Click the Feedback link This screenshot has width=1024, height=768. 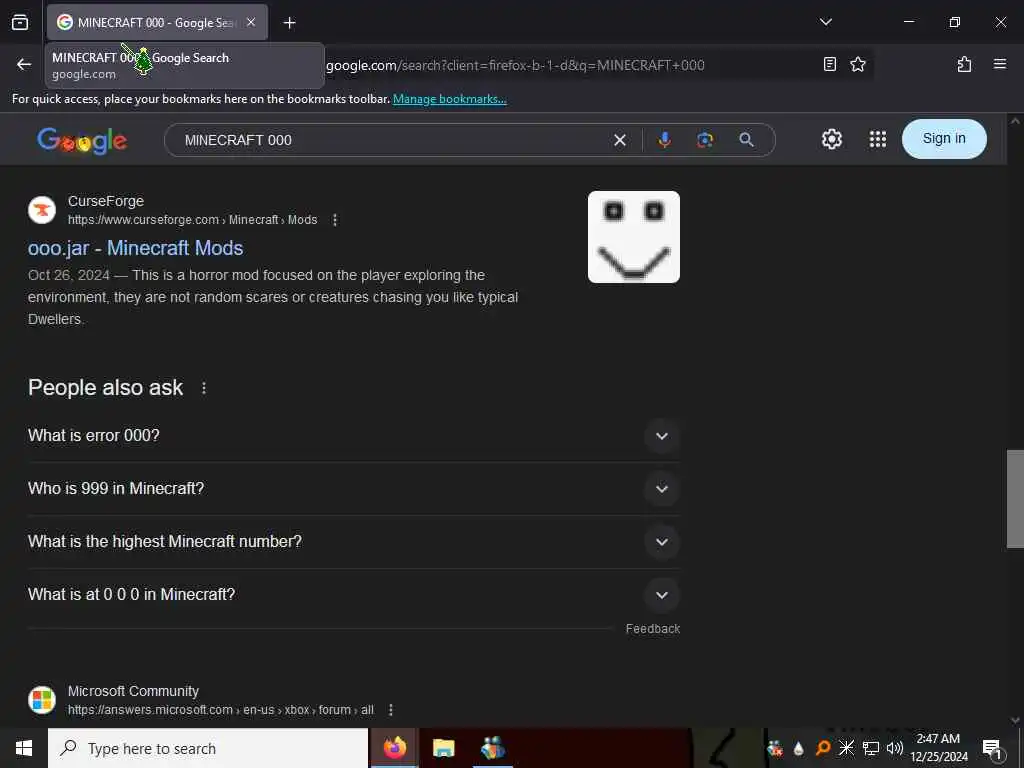(x=652, y=629)
